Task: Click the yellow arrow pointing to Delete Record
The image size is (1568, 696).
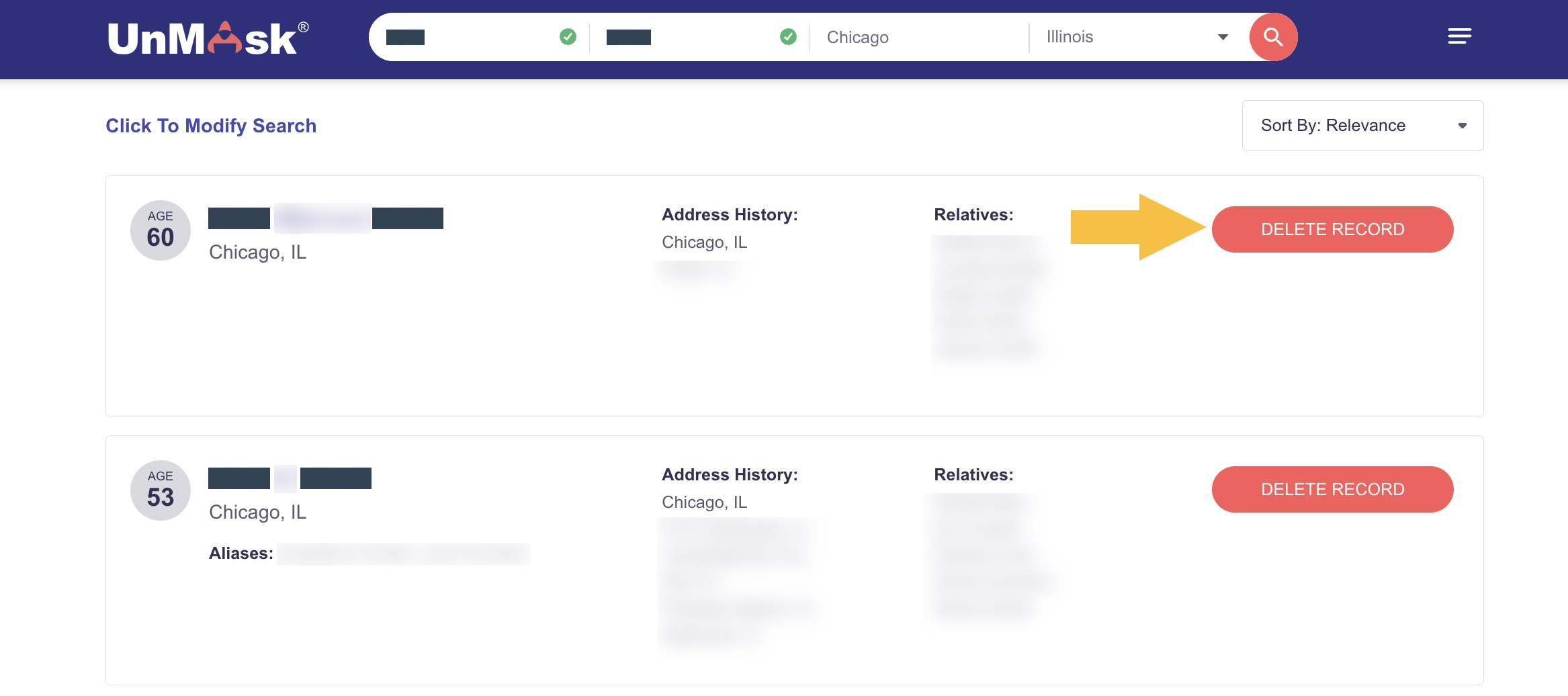Action: pos(1138,227)
